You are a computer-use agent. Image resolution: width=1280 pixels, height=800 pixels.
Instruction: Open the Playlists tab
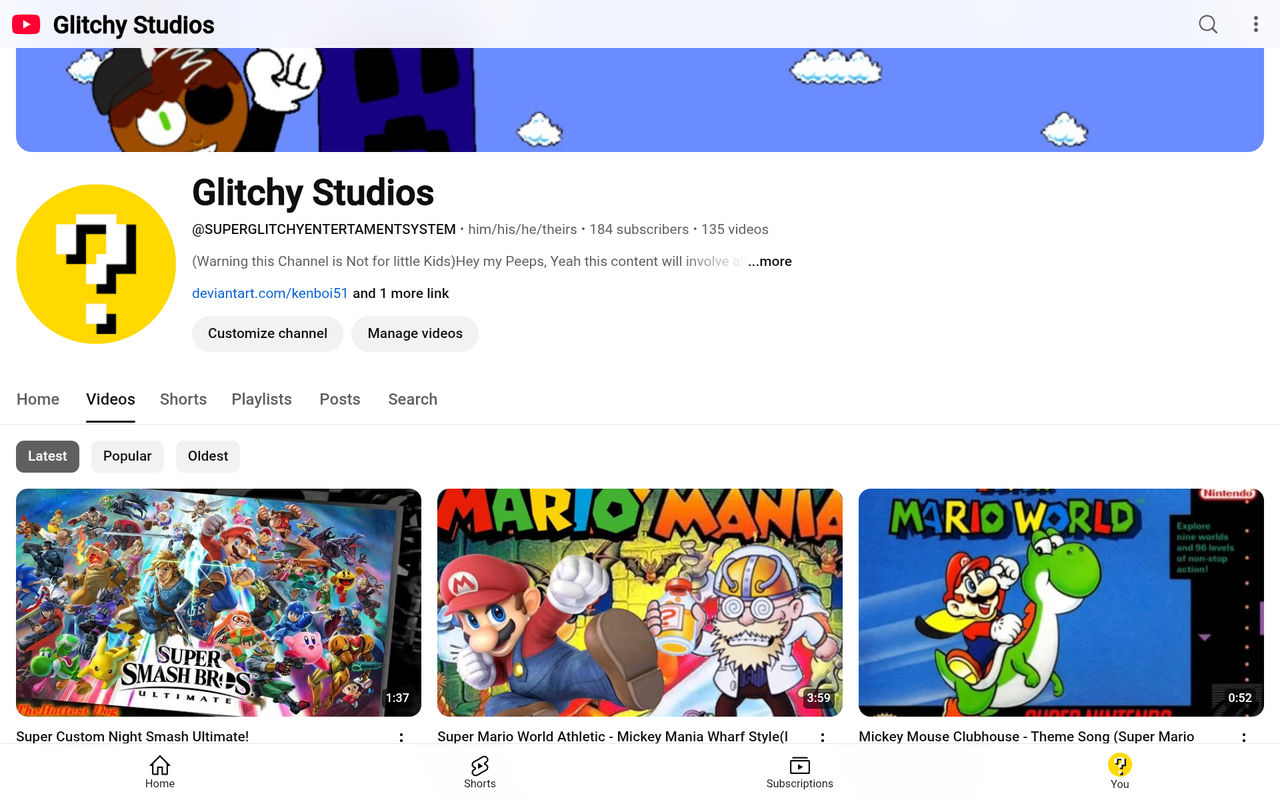262,399
